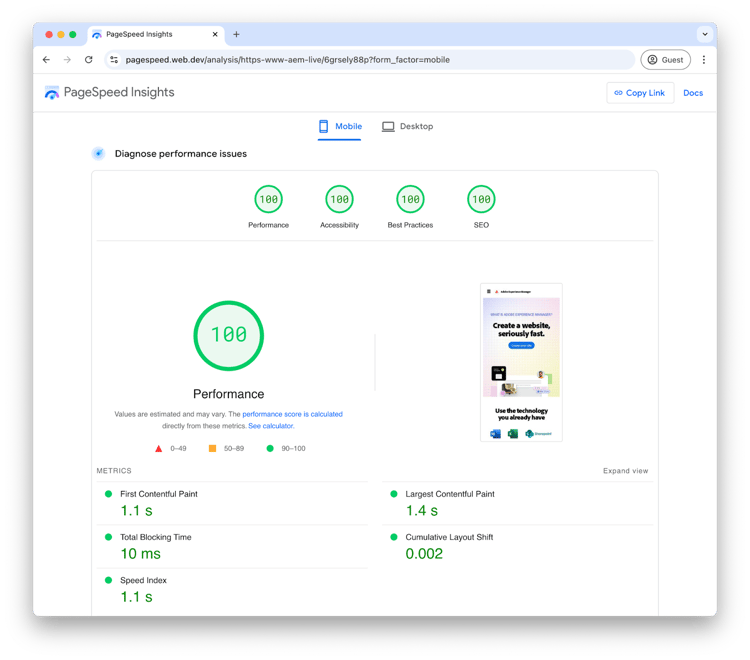Go back using the browser back arrow

pyautogui.click(x=46, y=60)
